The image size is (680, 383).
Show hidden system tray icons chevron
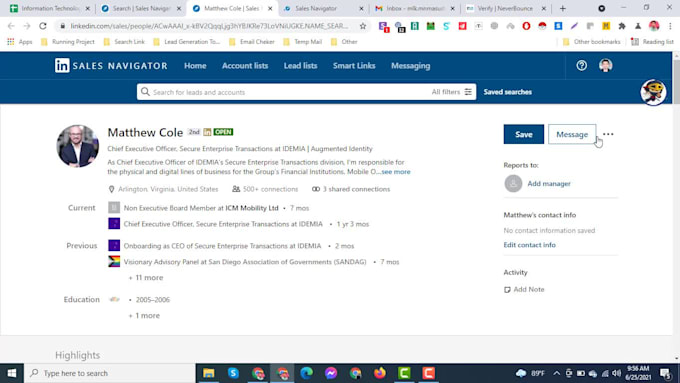pos(556,373)
